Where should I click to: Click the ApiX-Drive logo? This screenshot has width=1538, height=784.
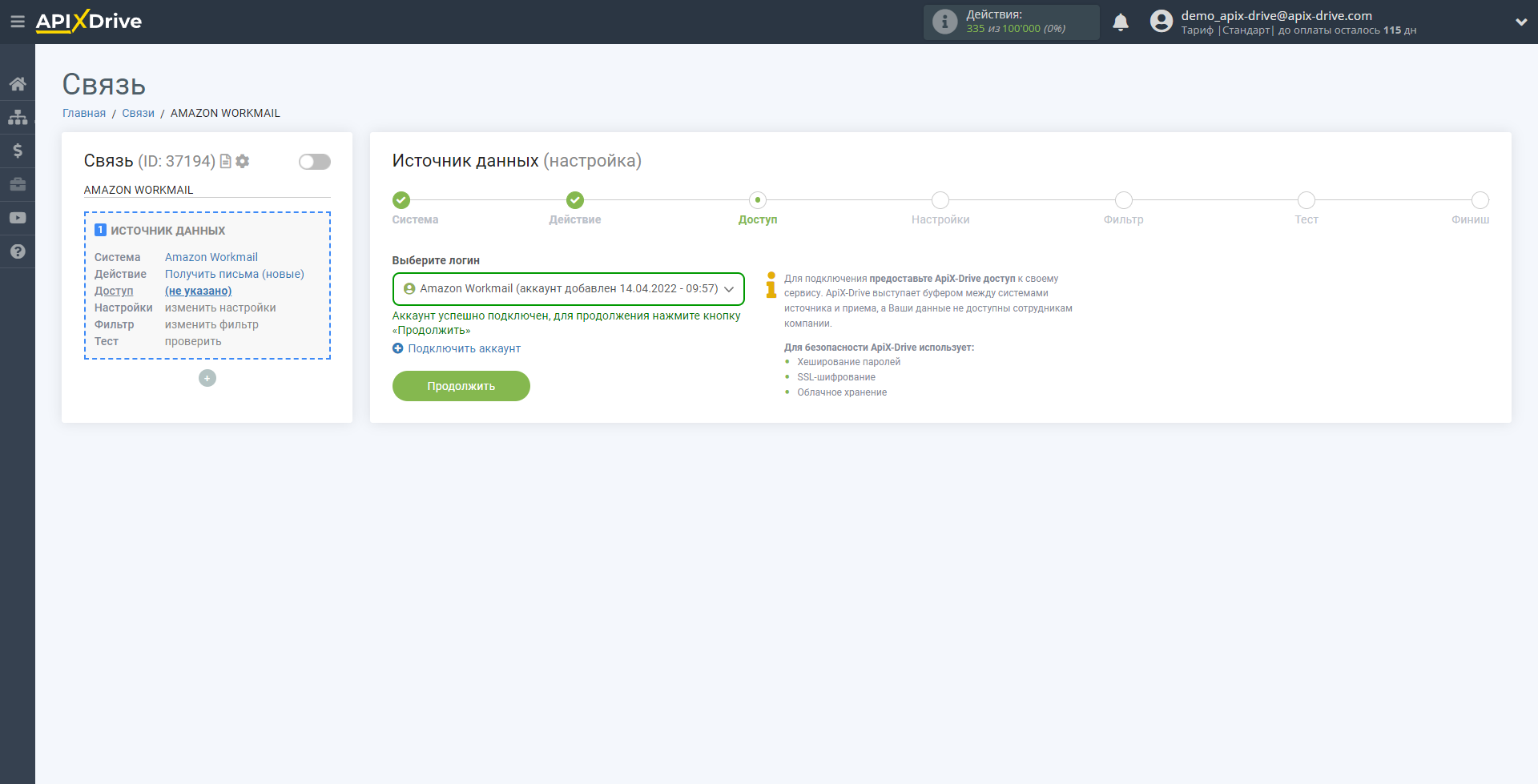89,22
